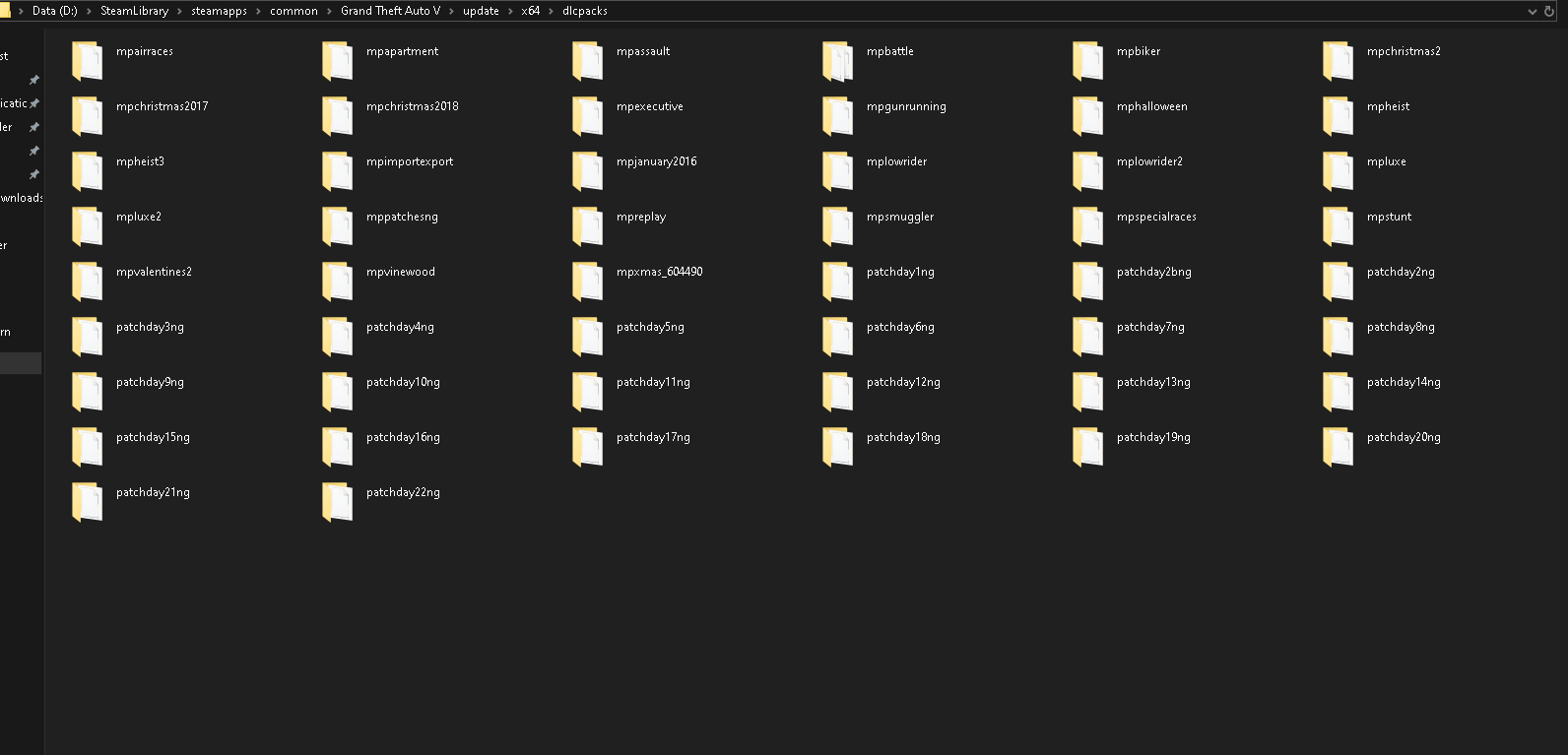Viewport: 1568px width, 755px height.
Task: Select the mpexecutive folder icon
Action: (x=587, y=115)
